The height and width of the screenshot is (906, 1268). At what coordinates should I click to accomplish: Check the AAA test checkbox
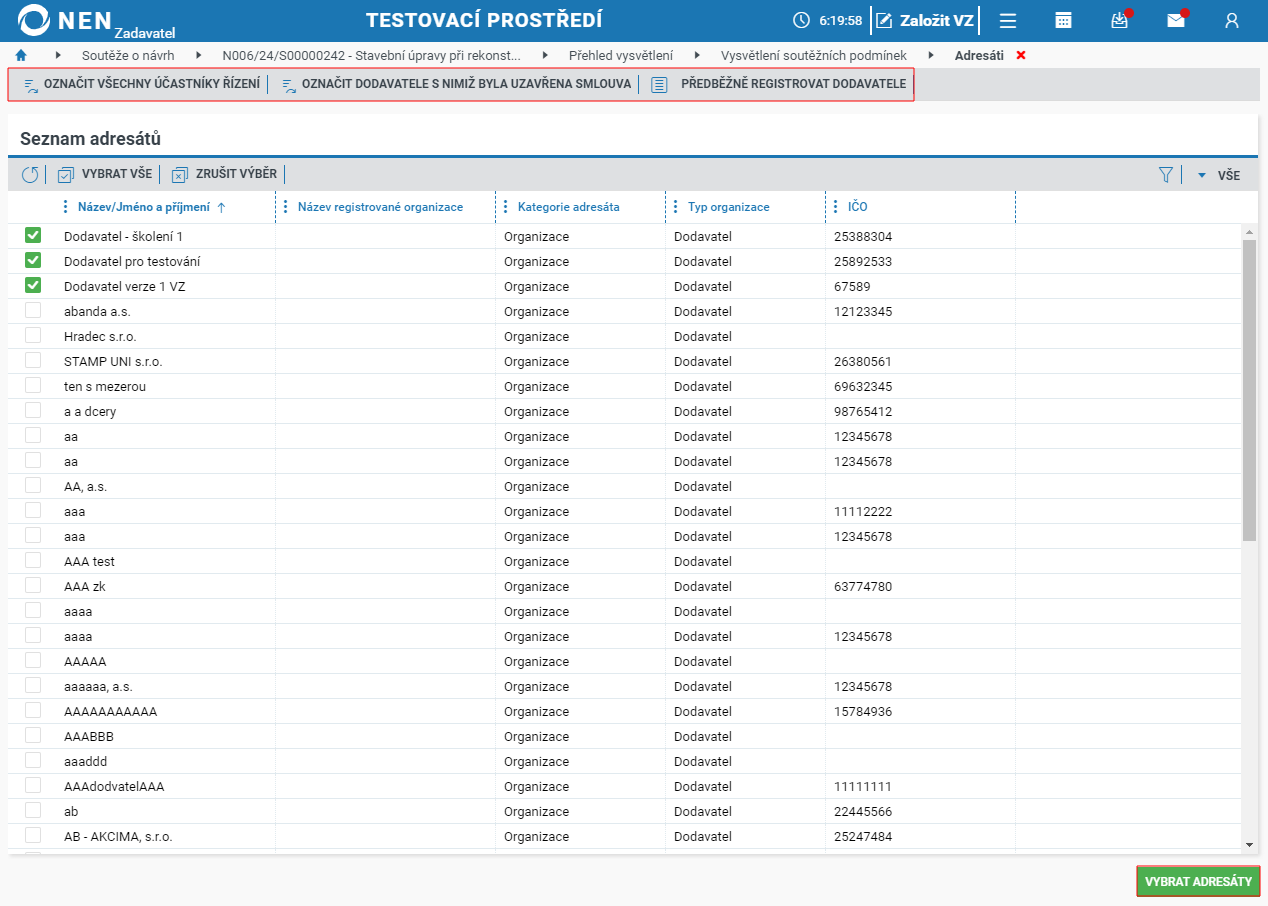(33, 560)
